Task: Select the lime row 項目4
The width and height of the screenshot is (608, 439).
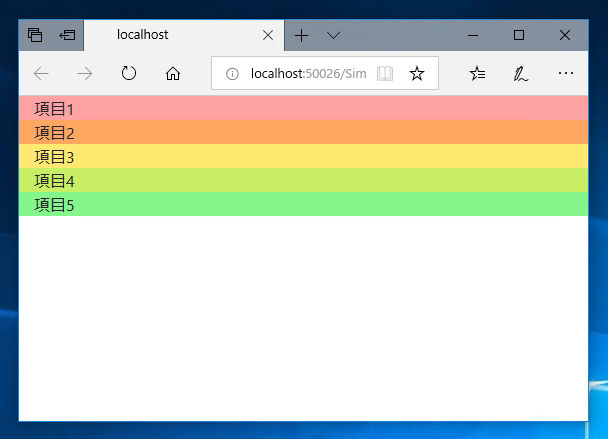Action: click(304, 180)
